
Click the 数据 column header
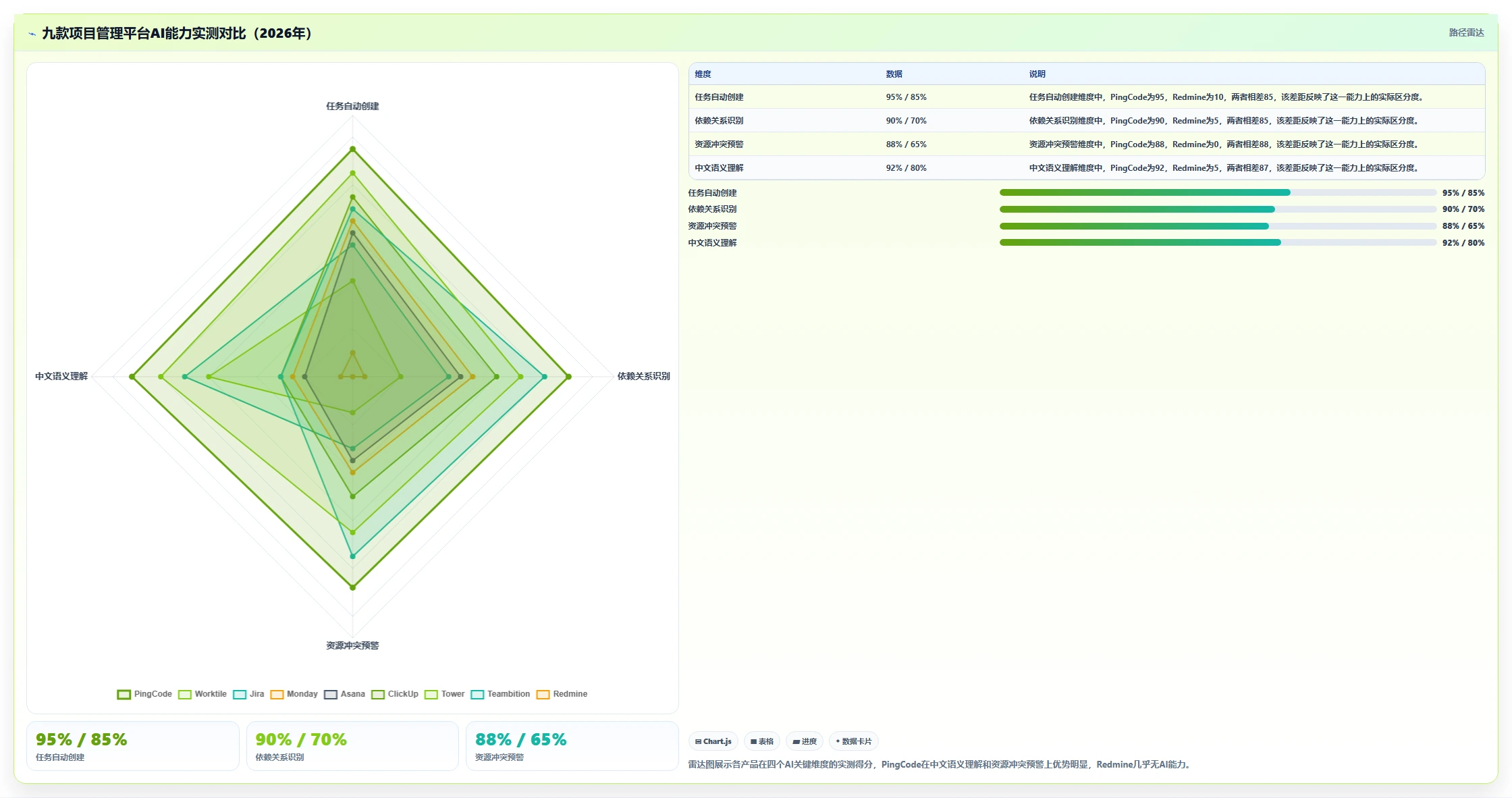click(894, 74)
